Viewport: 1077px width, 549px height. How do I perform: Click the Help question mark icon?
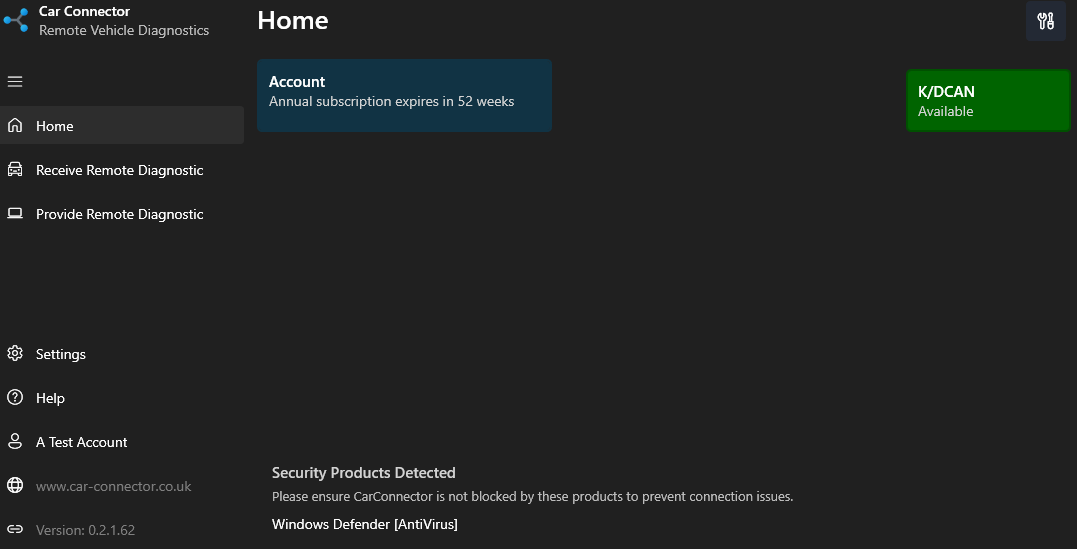pos(15,398)
